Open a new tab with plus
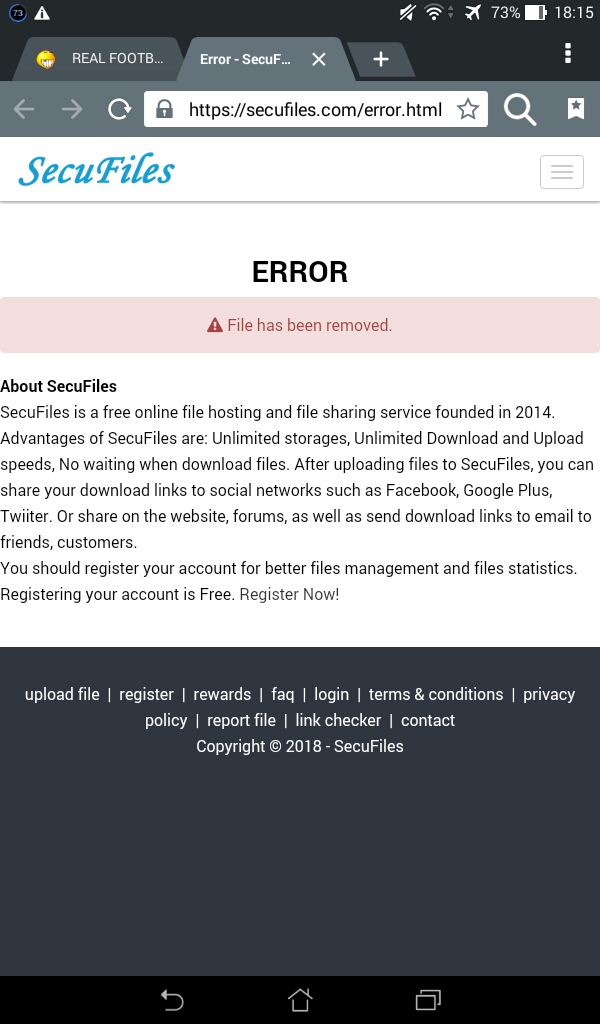600x1024 pixels. coord(380,59)
